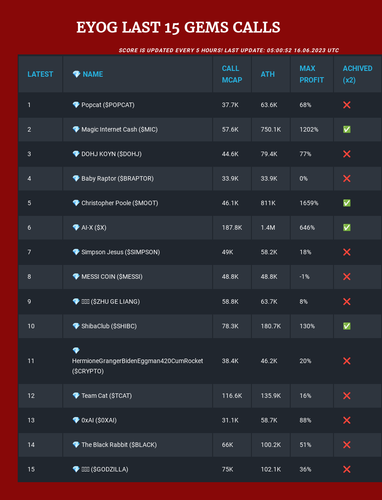Image resolution: width=382 pixels, height=500 pixels.
Task: Select the DOHJ KOYN ($DOHJ) name
Action: click(111, 154)
